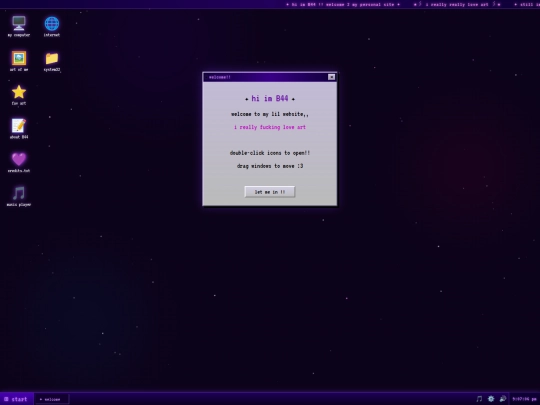Select the framed picture desktop icon
This screenshot has height=405, width=540.
[x=19, y=61]
